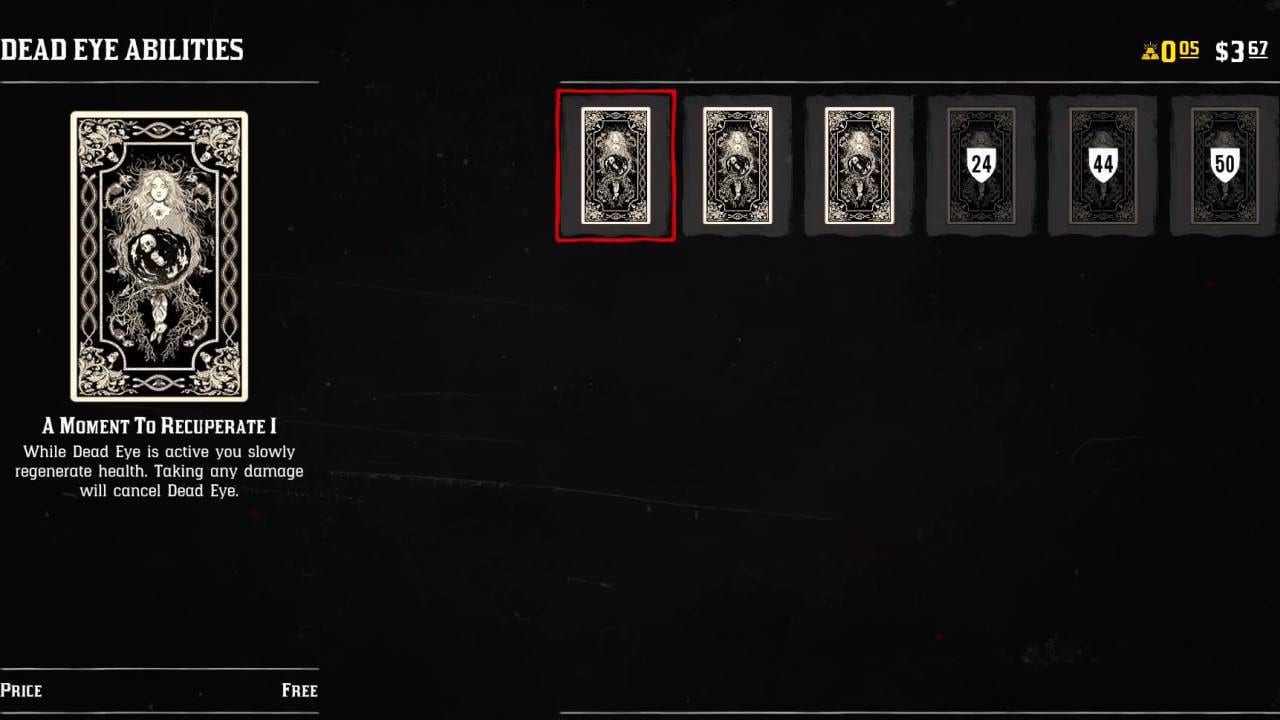Click the A Moment To Recuperate I title
The image size is (1280, 720).
(x=159, y=426)
